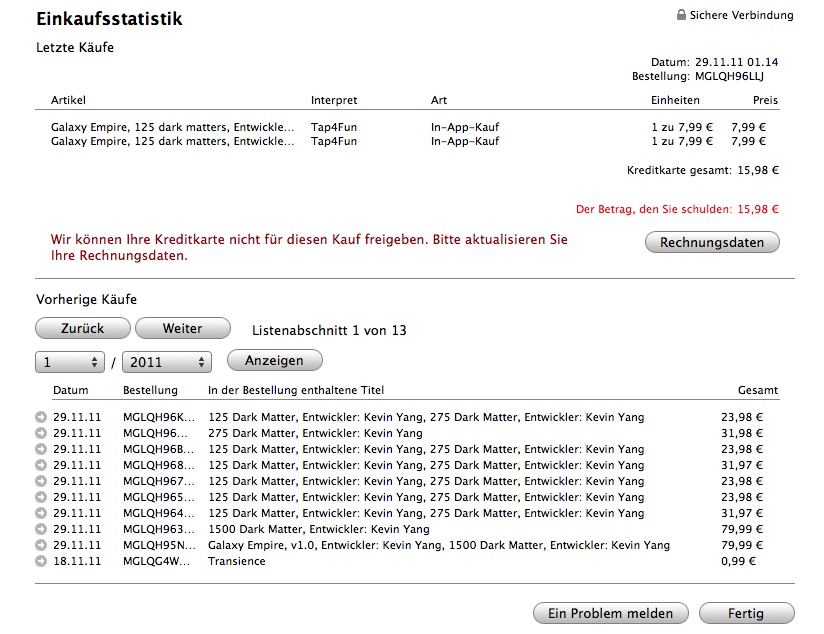Click arrow beside the 31,98 € 275 Dark Matter order

(41, 433)
